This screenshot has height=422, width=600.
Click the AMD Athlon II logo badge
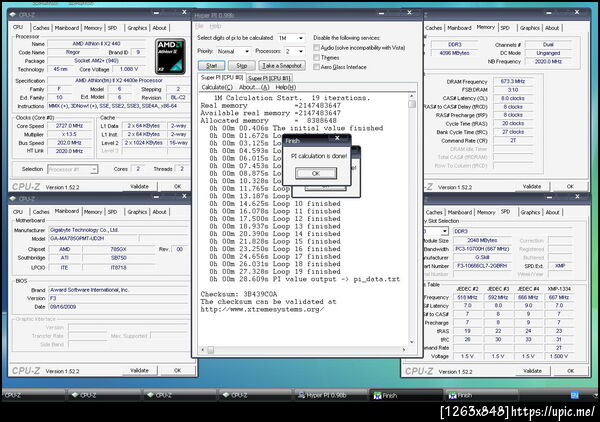tap(170, 56)
